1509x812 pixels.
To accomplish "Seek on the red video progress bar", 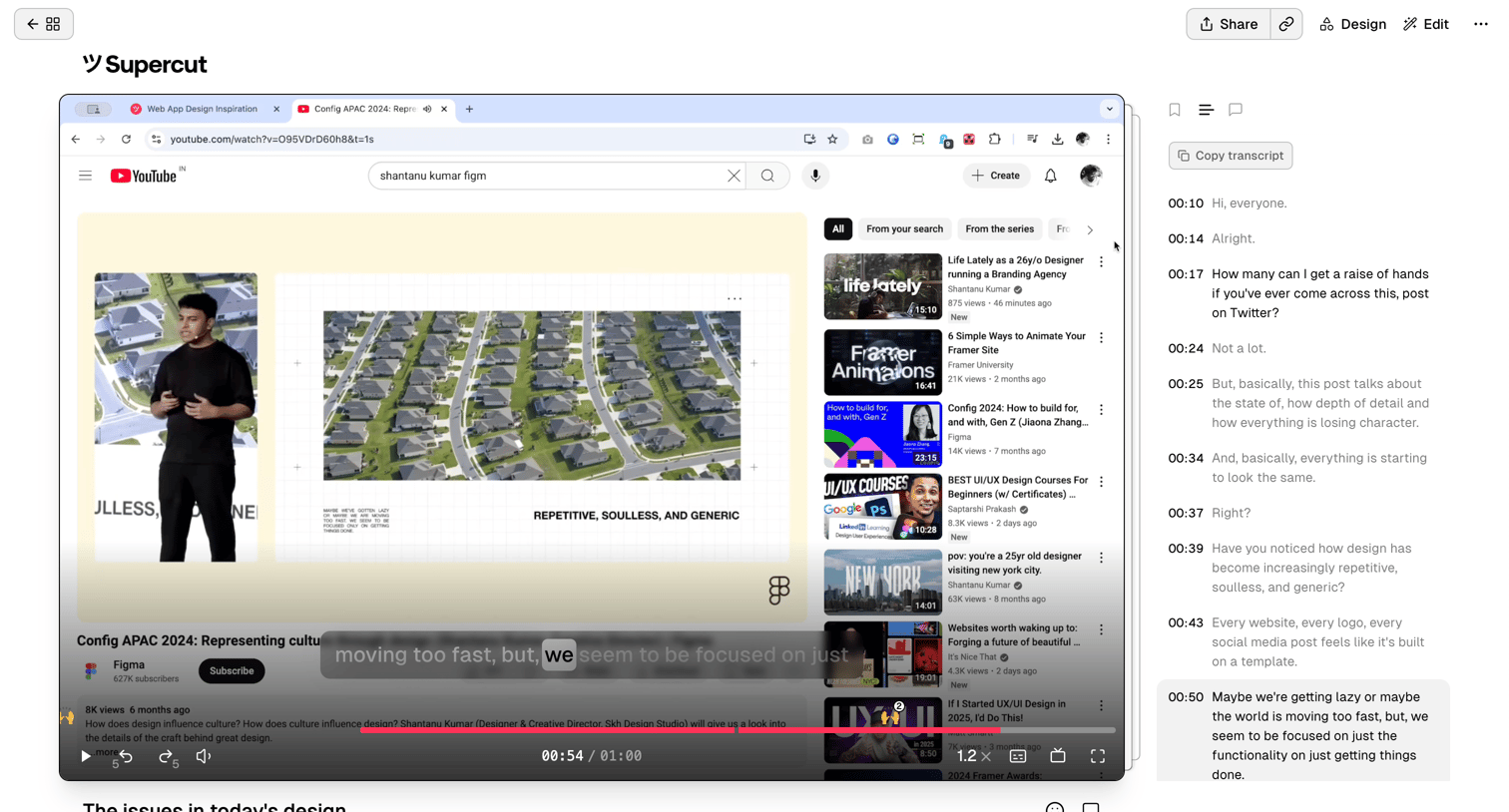I will point(738,730).
